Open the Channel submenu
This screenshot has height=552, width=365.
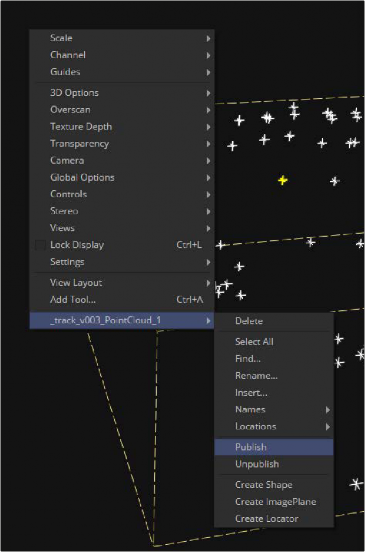coord(122,55)
